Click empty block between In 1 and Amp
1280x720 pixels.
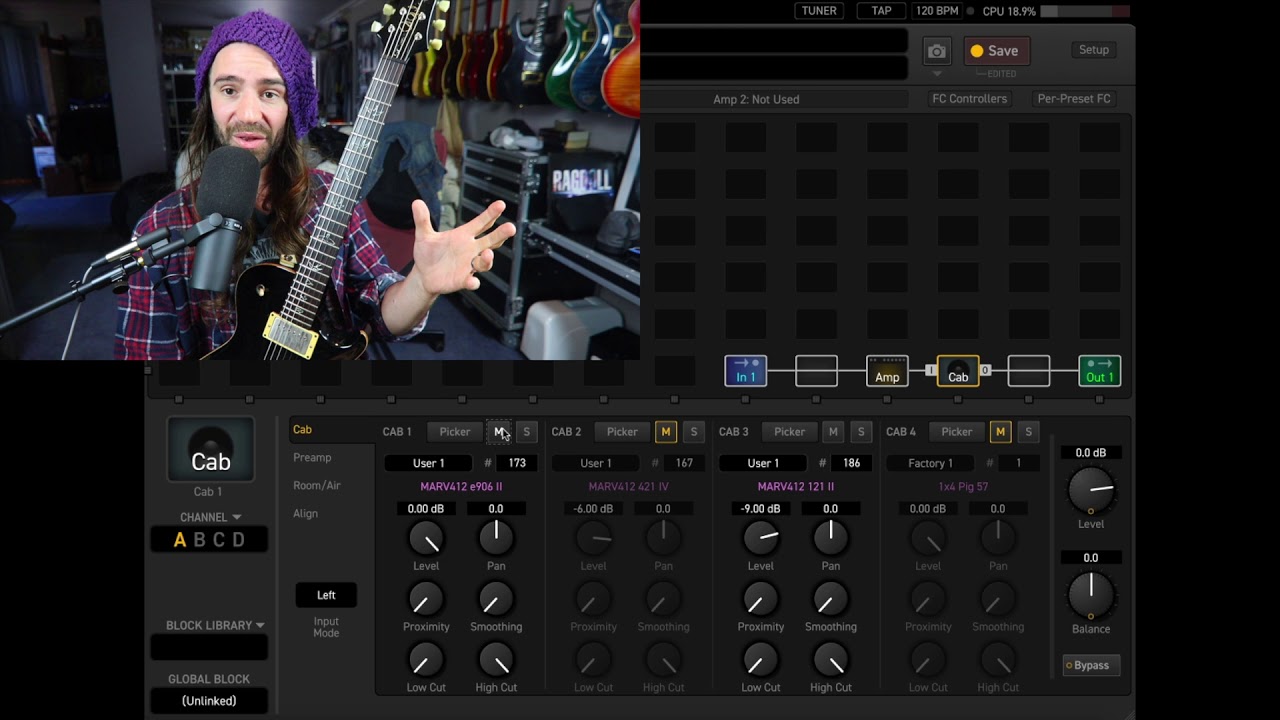pyautogui.click(x=816, y=371)
